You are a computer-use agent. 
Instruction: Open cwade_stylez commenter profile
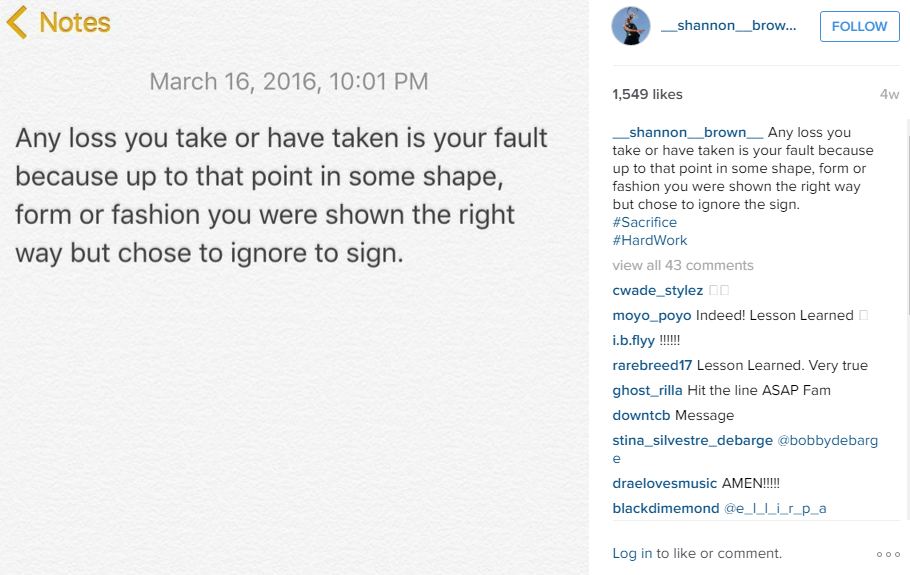coord(658,290)
